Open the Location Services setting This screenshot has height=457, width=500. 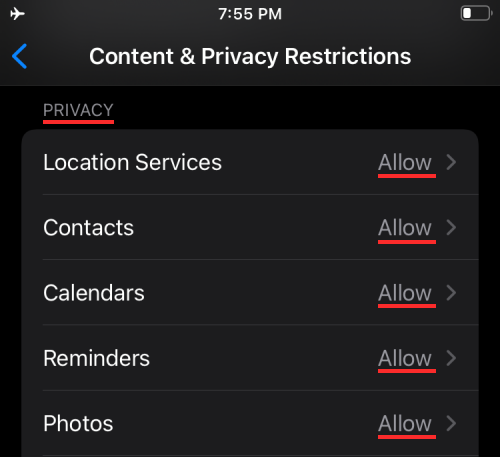pyautogui.click(x=250, y=162)
